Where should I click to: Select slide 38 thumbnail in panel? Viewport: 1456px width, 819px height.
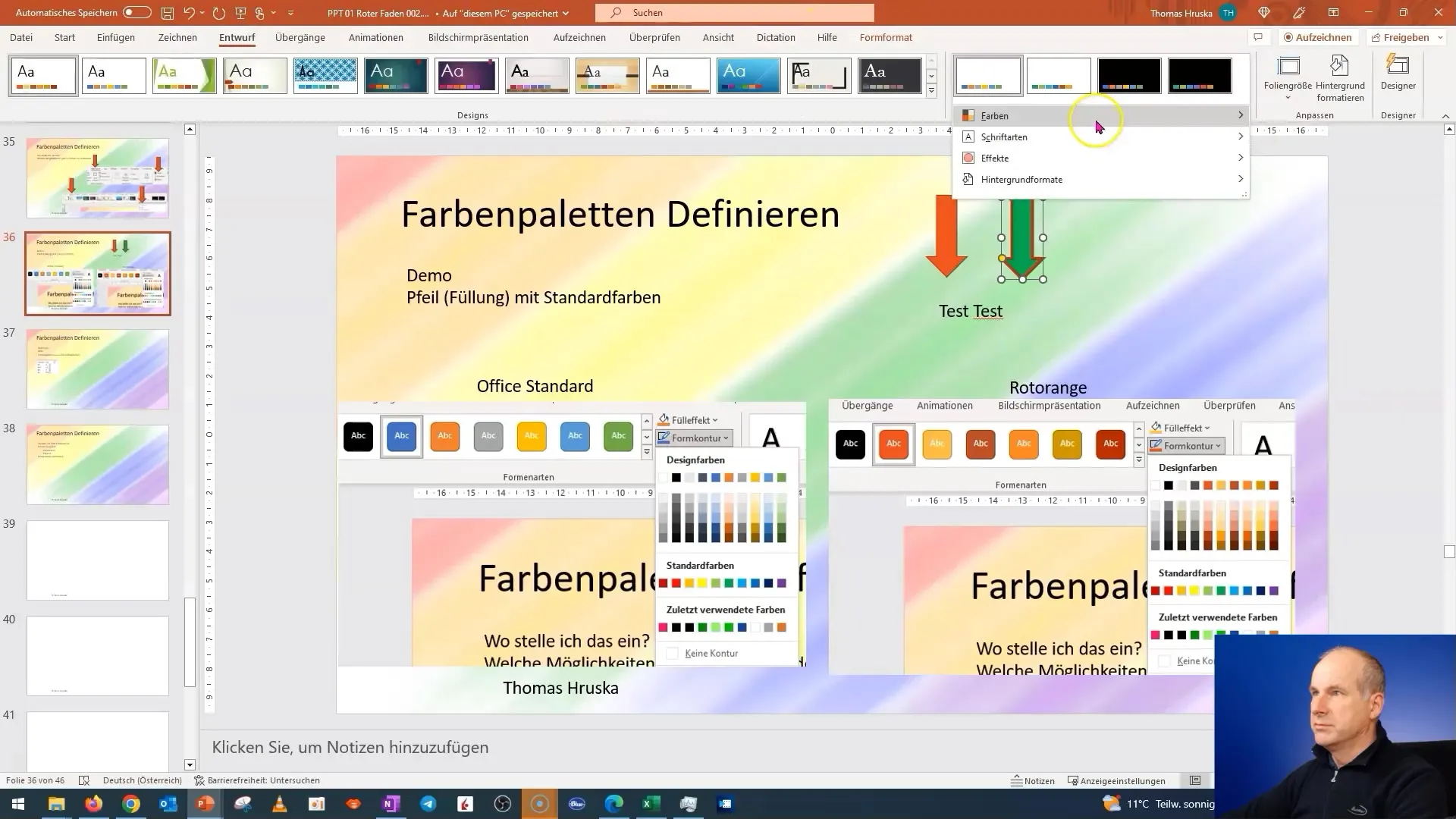[x=97, y=464]
